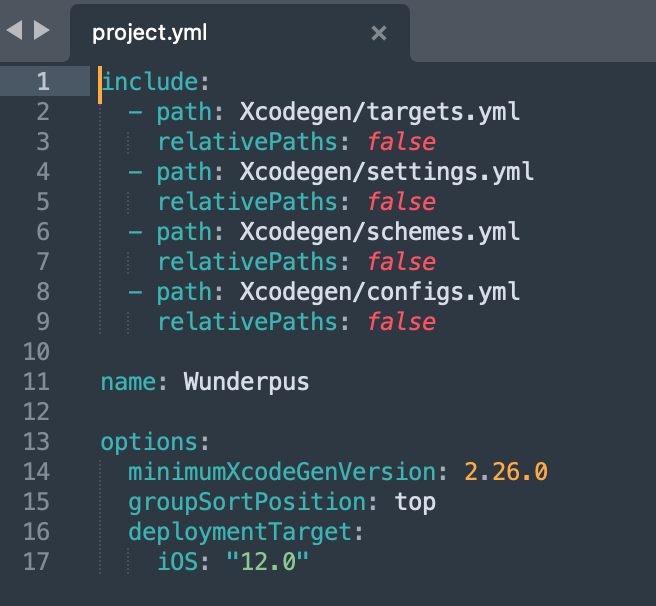Close the project.yml tab
Viewport: 656px width, 606px height.
click(x=379, y=33)
